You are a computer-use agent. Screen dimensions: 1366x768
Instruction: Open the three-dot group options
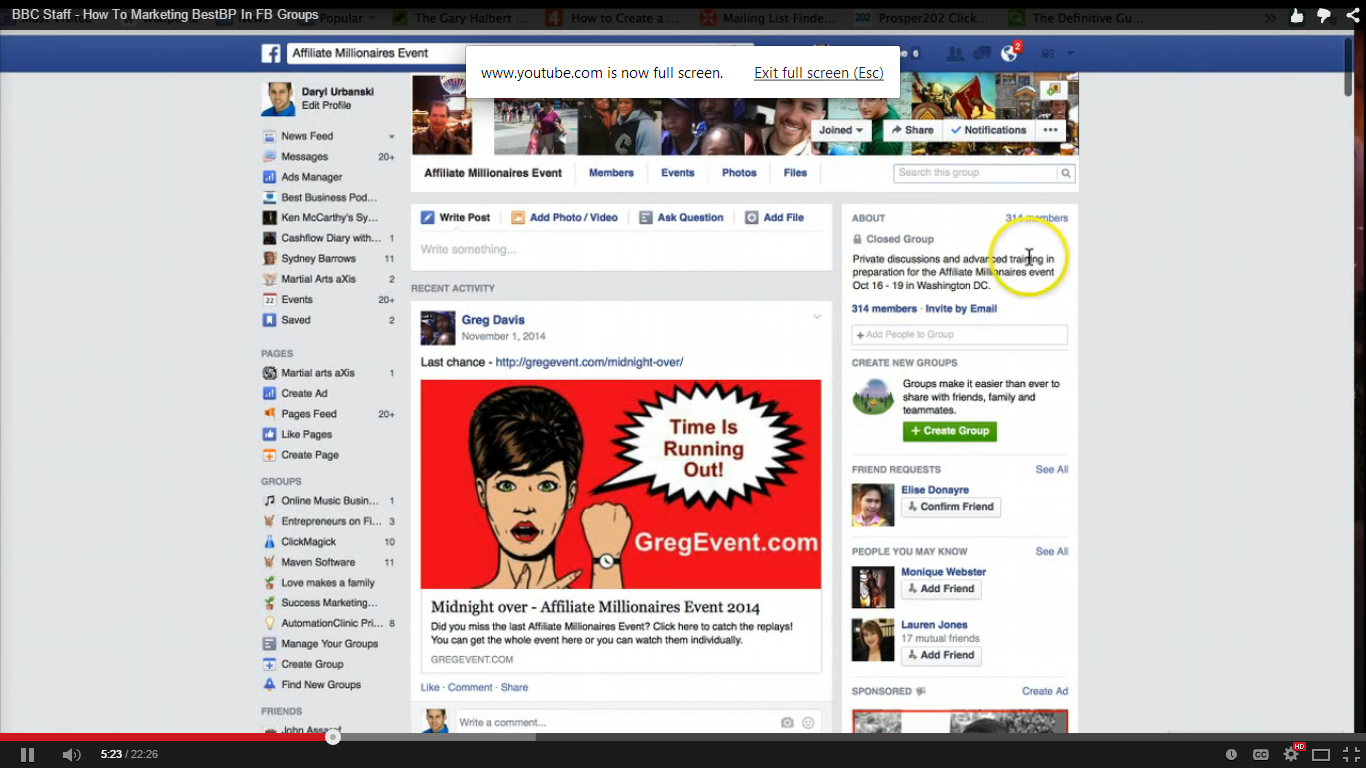tap(1050, 130)
